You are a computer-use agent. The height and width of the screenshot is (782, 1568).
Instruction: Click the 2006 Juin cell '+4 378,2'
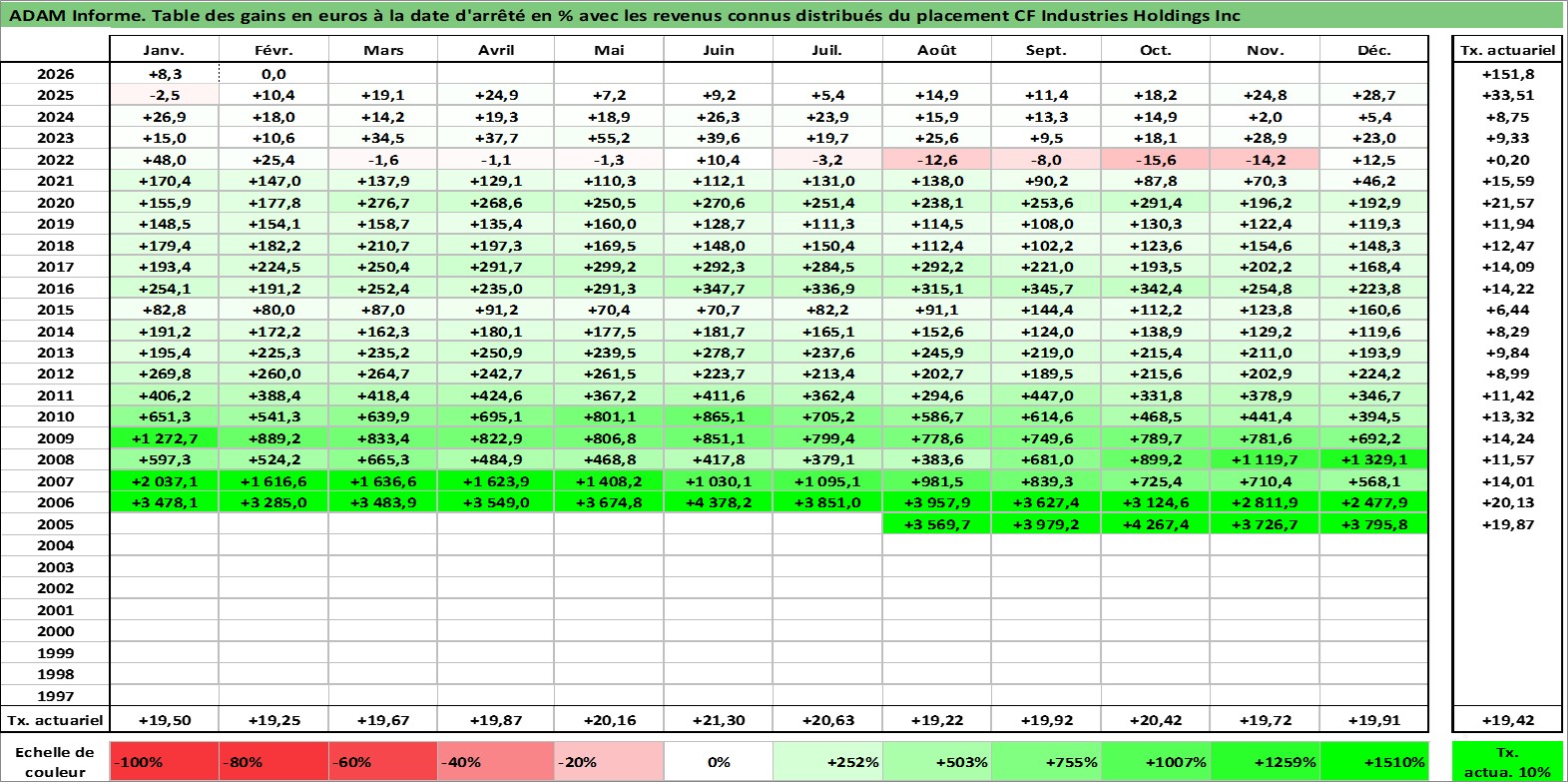[x=719, y=502]
